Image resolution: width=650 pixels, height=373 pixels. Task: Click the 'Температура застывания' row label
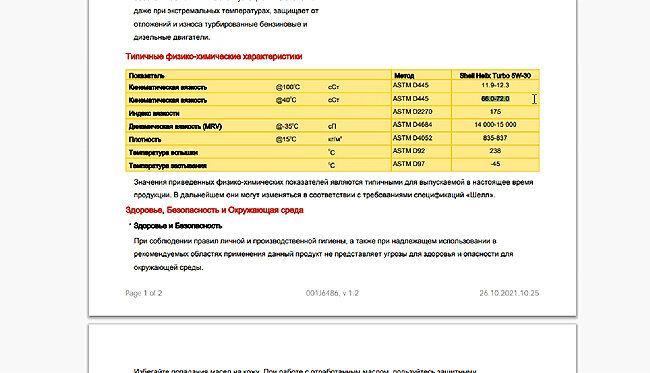pos(167,166)
